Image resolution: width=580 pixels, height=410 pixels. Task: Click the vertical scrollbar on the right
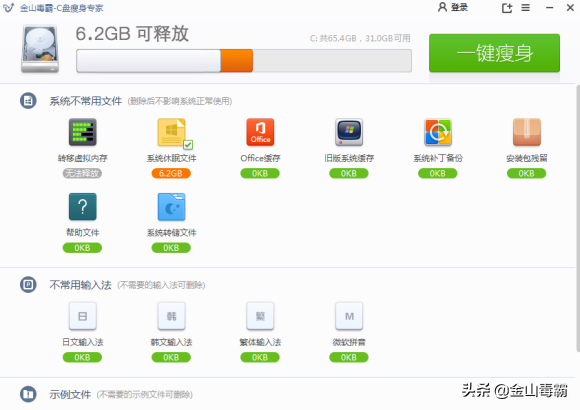578,218
